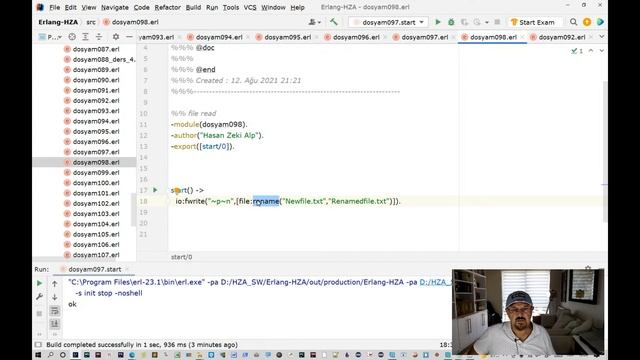Click the Collapse All icon in the Project panel
This screenshot has height=360, width=640.
point(99,37)
